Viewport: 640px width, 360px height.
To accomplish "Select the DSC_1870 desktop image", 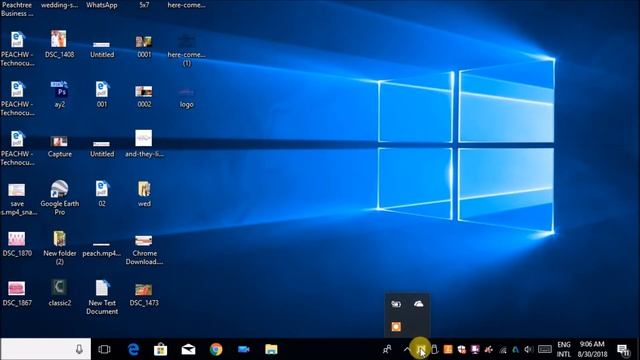I will pyautogui.click(x=17, y=244).
